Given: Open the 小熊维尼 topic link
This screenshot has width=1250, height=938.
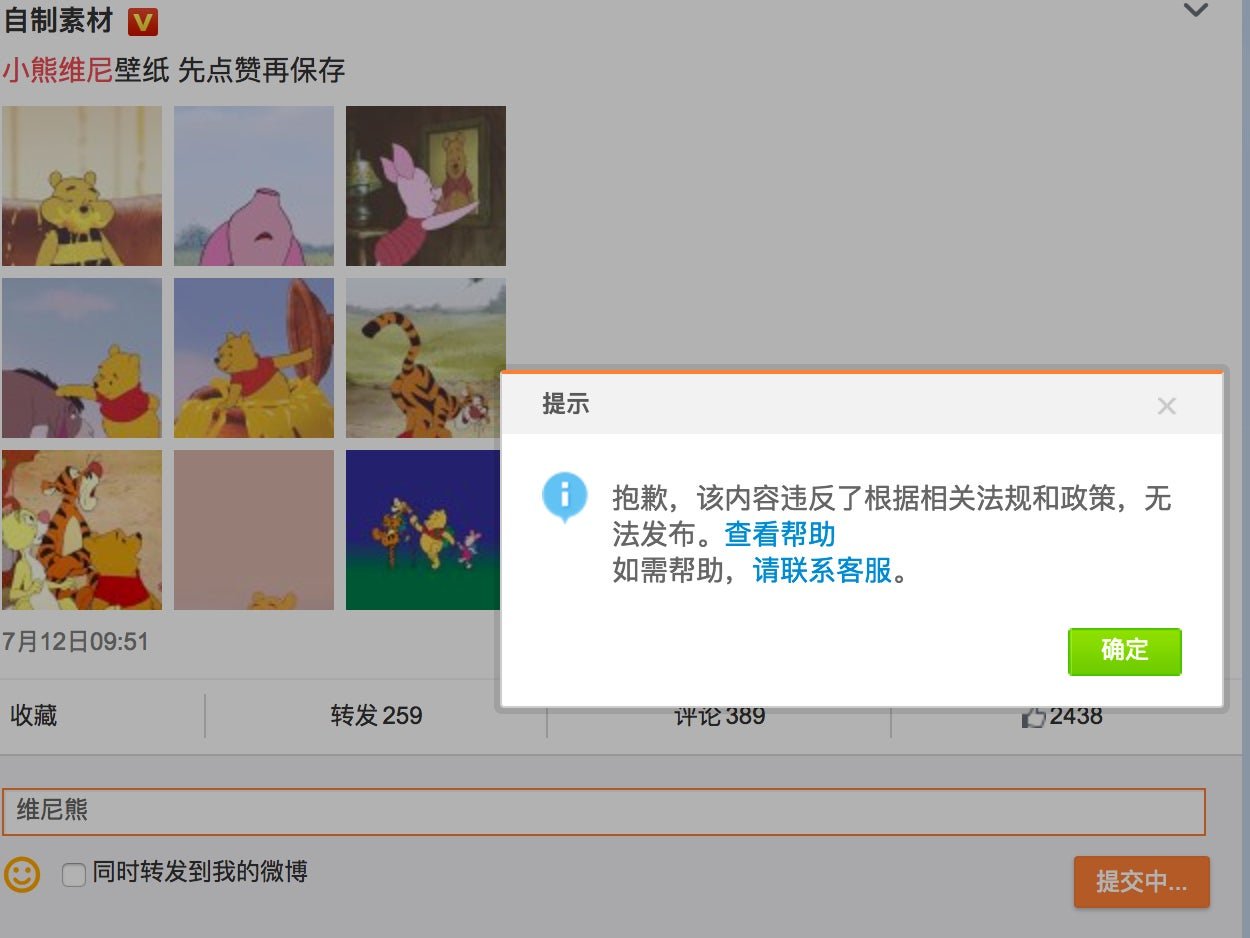Looking at the screenshot, I should pyautogui.click(x=58, y=70).
